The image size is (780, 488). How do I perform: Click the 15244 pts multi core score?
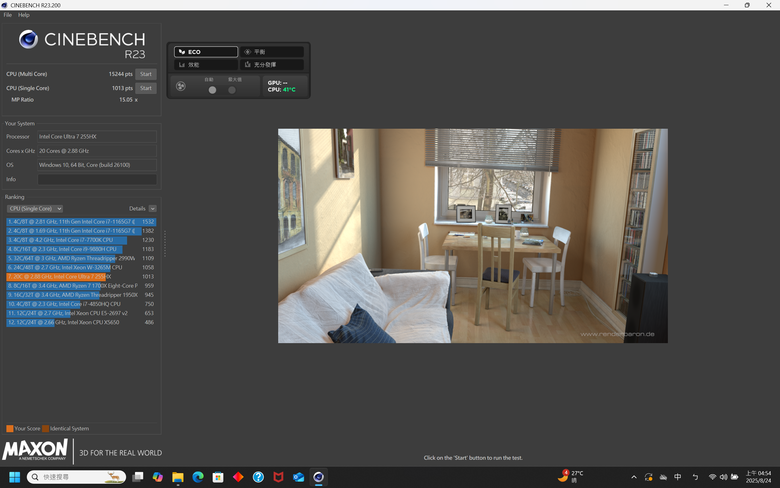pos(120,74)
